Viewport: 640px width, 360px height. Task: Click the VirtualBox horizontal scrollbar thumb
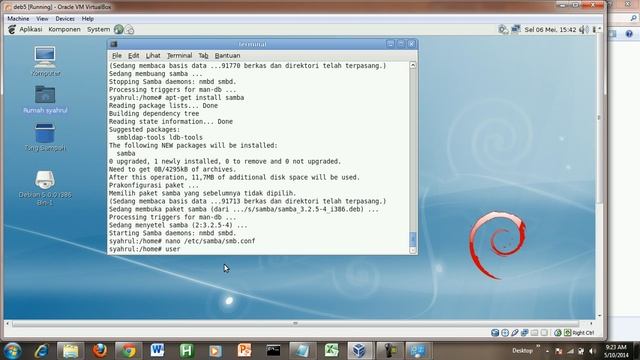(x=295, y=323)
